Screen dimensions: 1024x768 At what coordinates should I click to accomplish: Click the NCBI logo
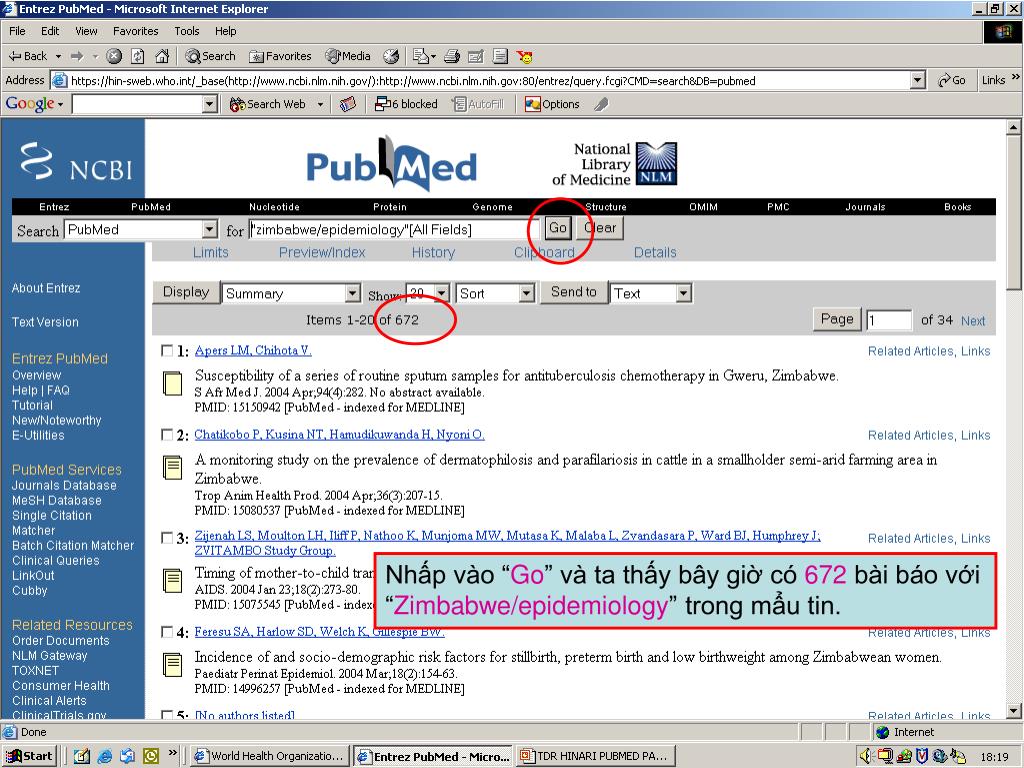coord(76,162)
